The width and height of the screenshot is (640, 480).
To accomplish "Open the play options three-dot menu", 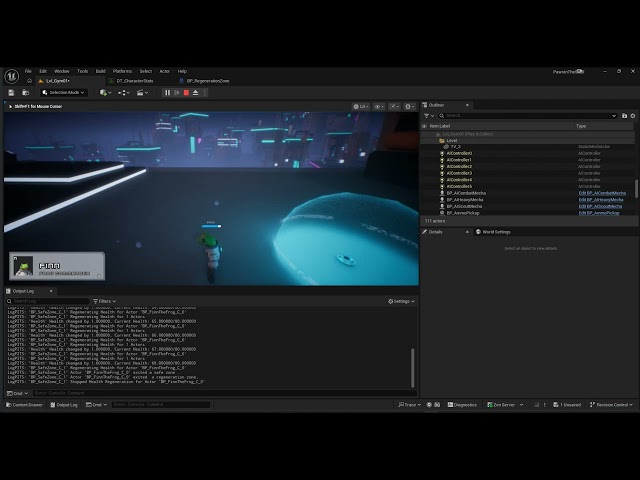I will pyautogui.click(x=205, y=93).
